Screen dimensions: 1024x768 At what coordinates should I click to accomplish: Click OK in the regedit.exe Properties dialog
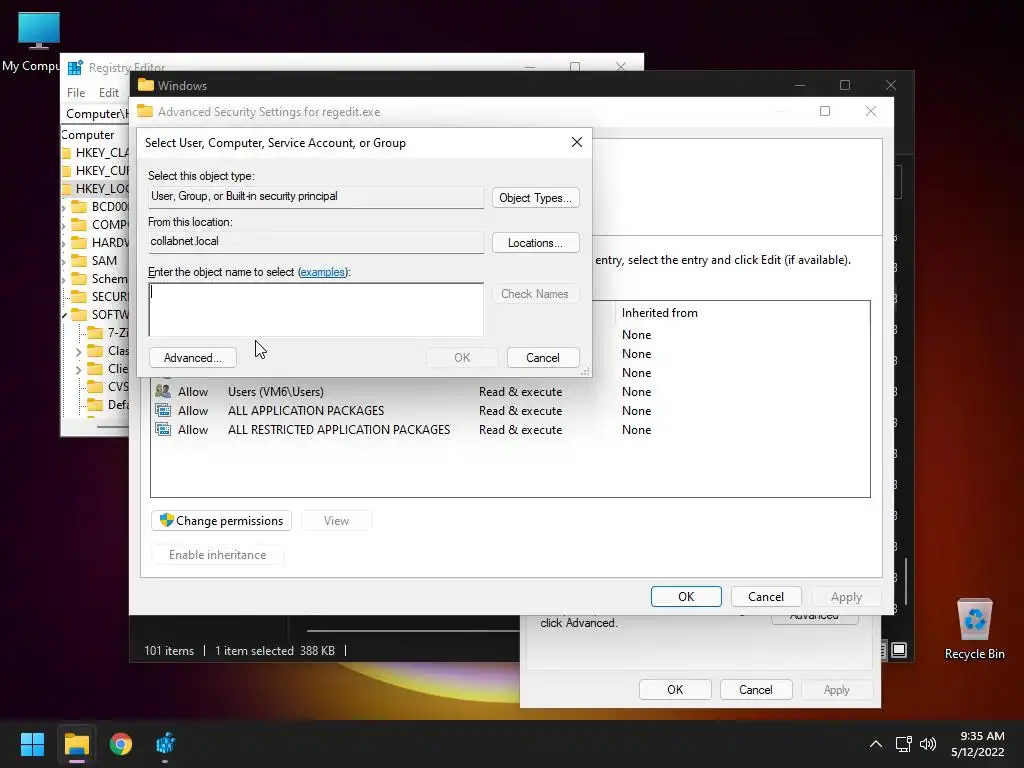click(675, 690)
